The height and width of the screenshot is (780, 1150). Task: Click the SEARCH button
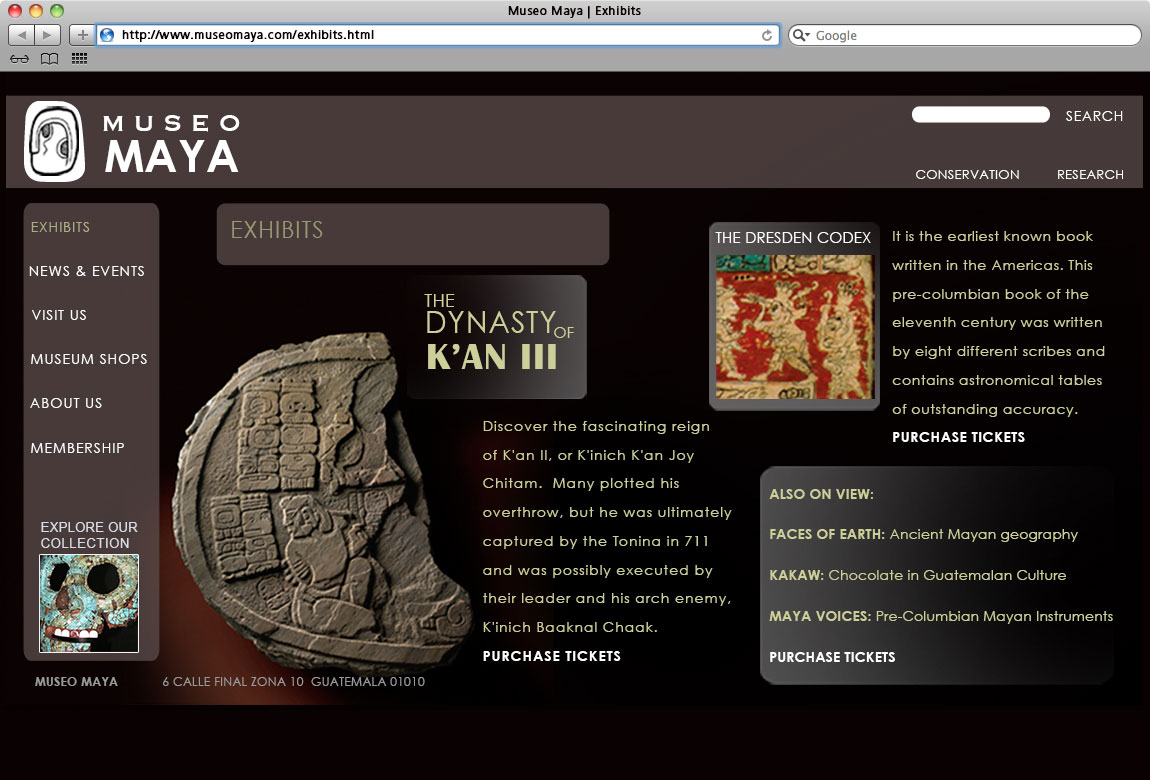[1094, 116]
